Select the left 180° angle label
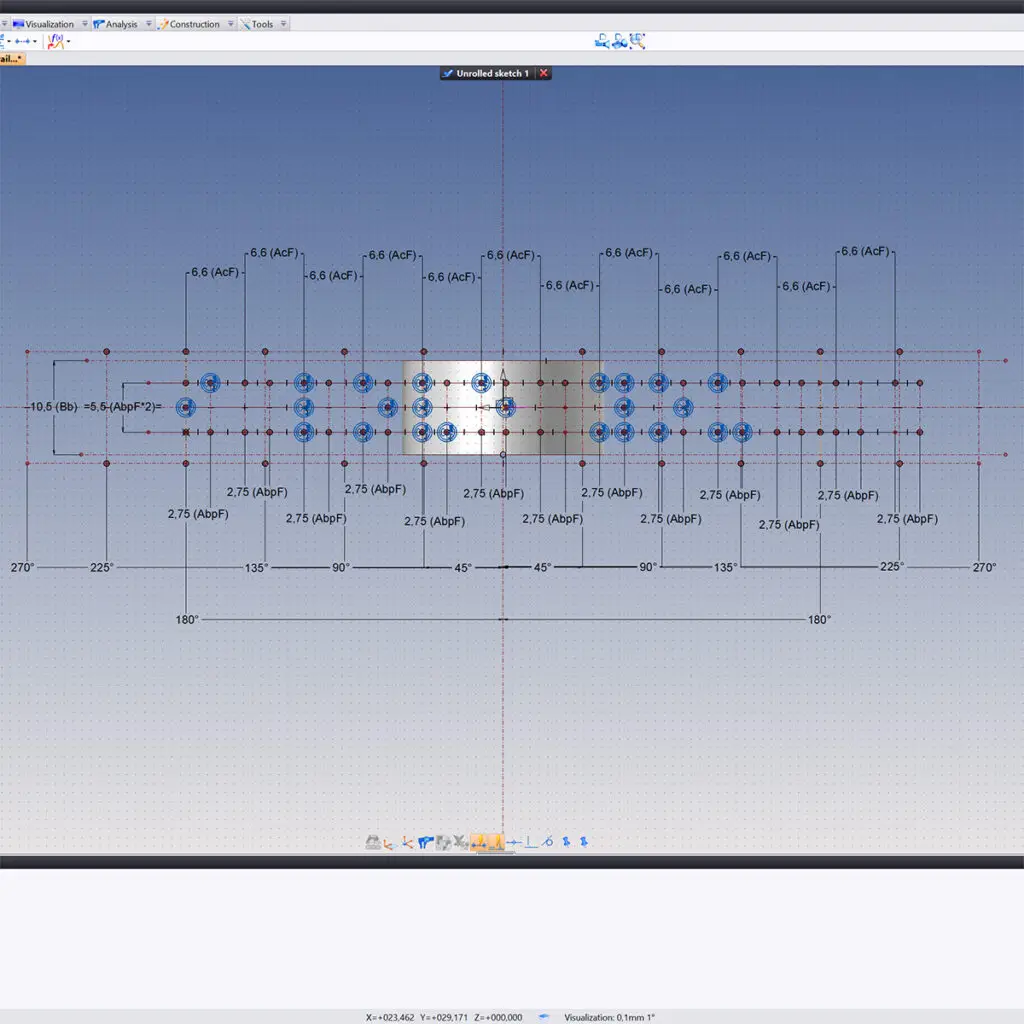The image size is (1024, 1024). pos(187,619)
